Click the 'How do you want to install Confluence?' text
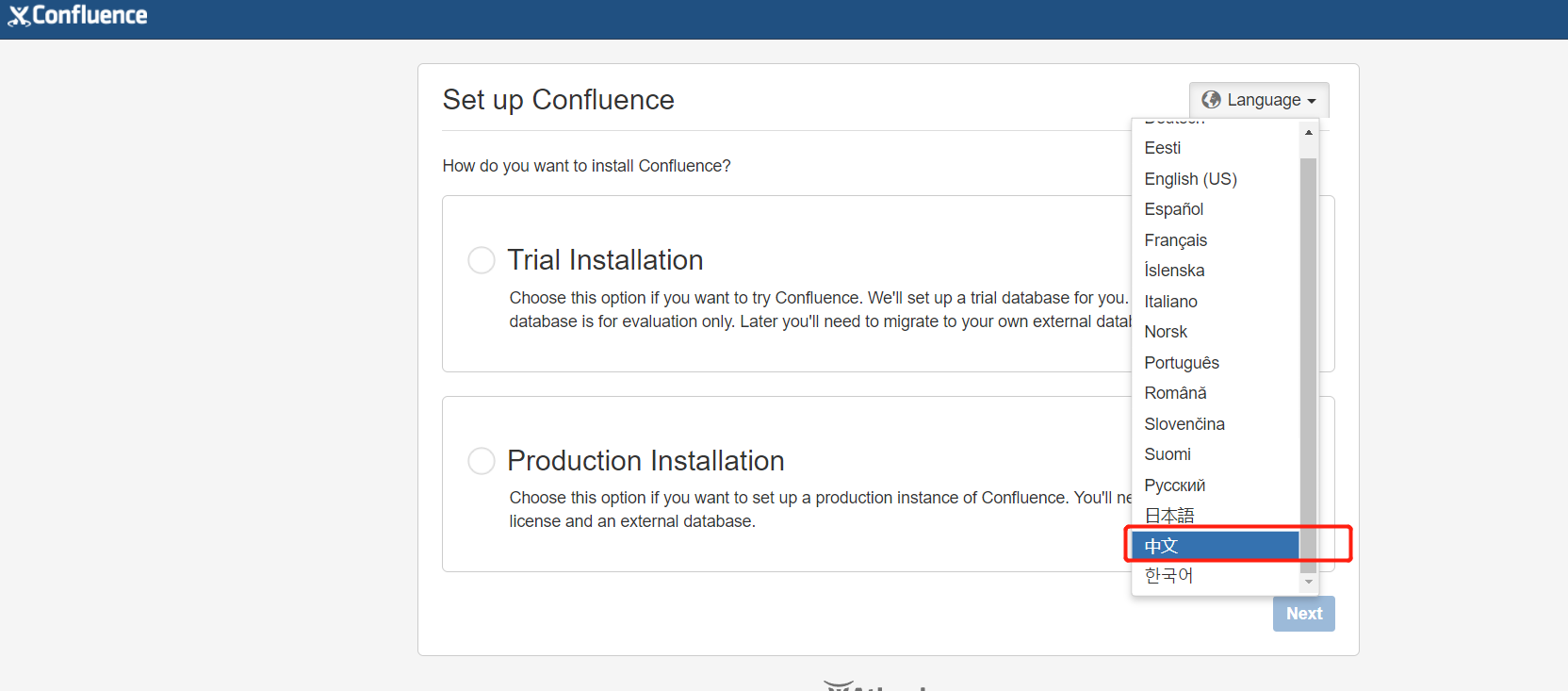 tap(586, 166)
